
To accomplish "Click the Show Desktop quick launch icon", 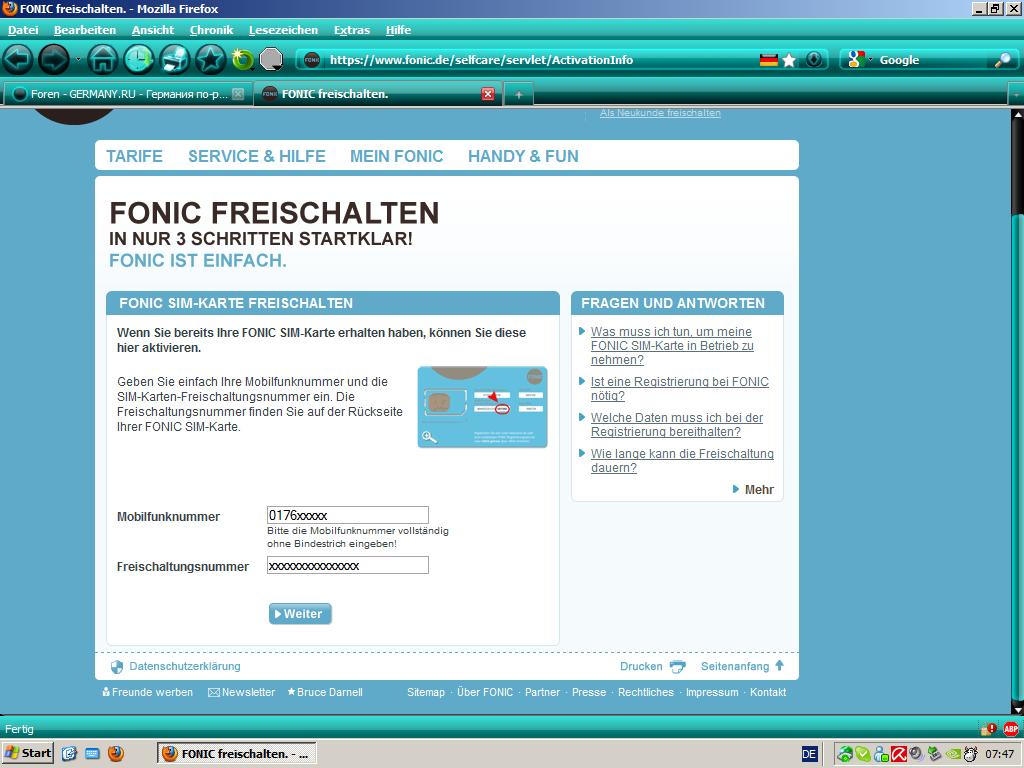I will click(x=92, y=754).
